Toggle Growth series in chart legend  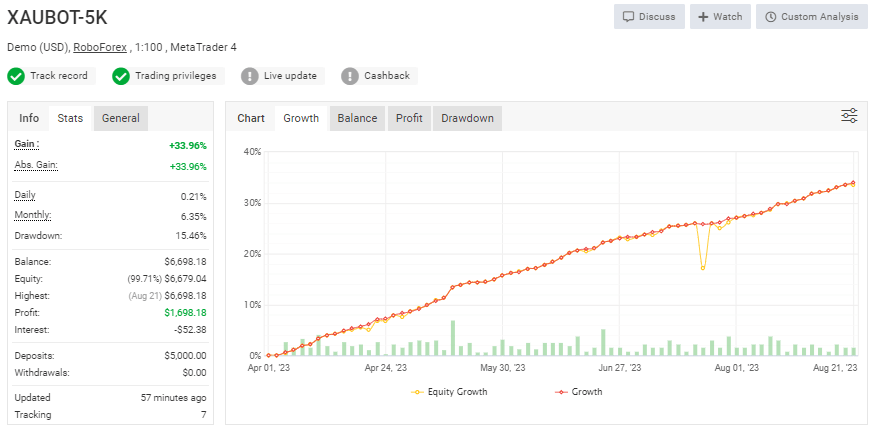click(578, 392)
